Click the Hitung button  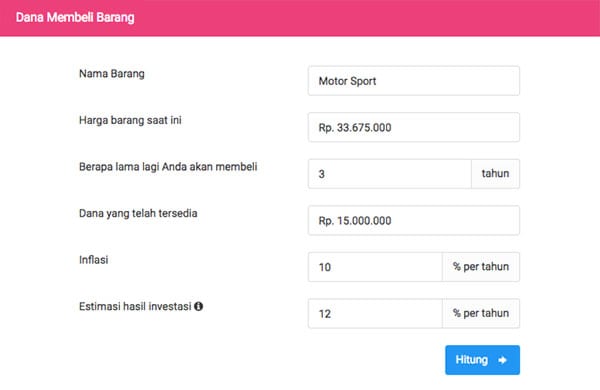click(x=482, y=360)
